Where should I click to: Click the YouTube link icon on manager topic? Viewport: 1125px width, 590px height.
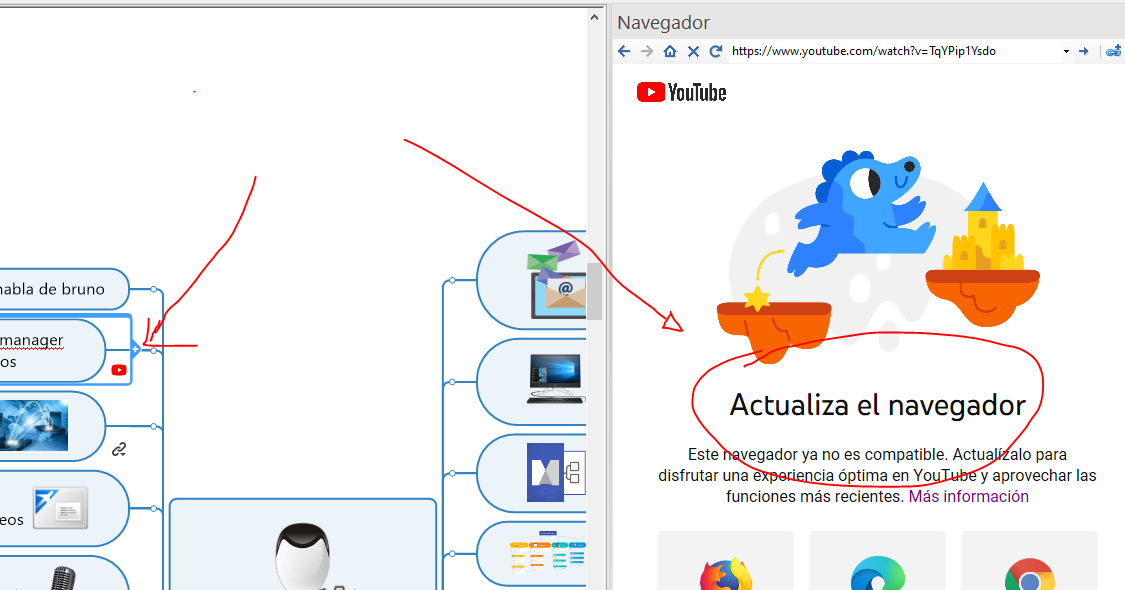click(119, 370)
